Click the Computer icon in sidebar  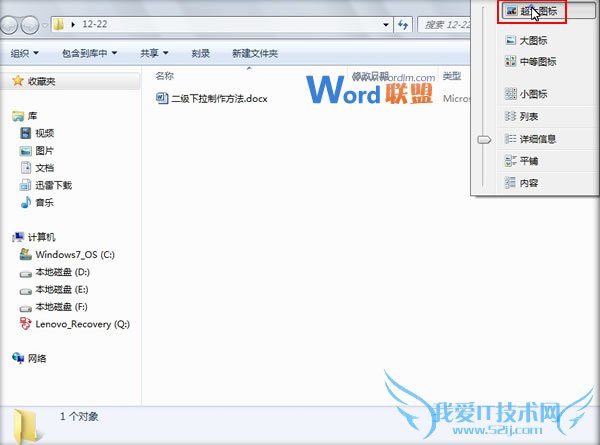pyautogui.click(x=18, y=237)
